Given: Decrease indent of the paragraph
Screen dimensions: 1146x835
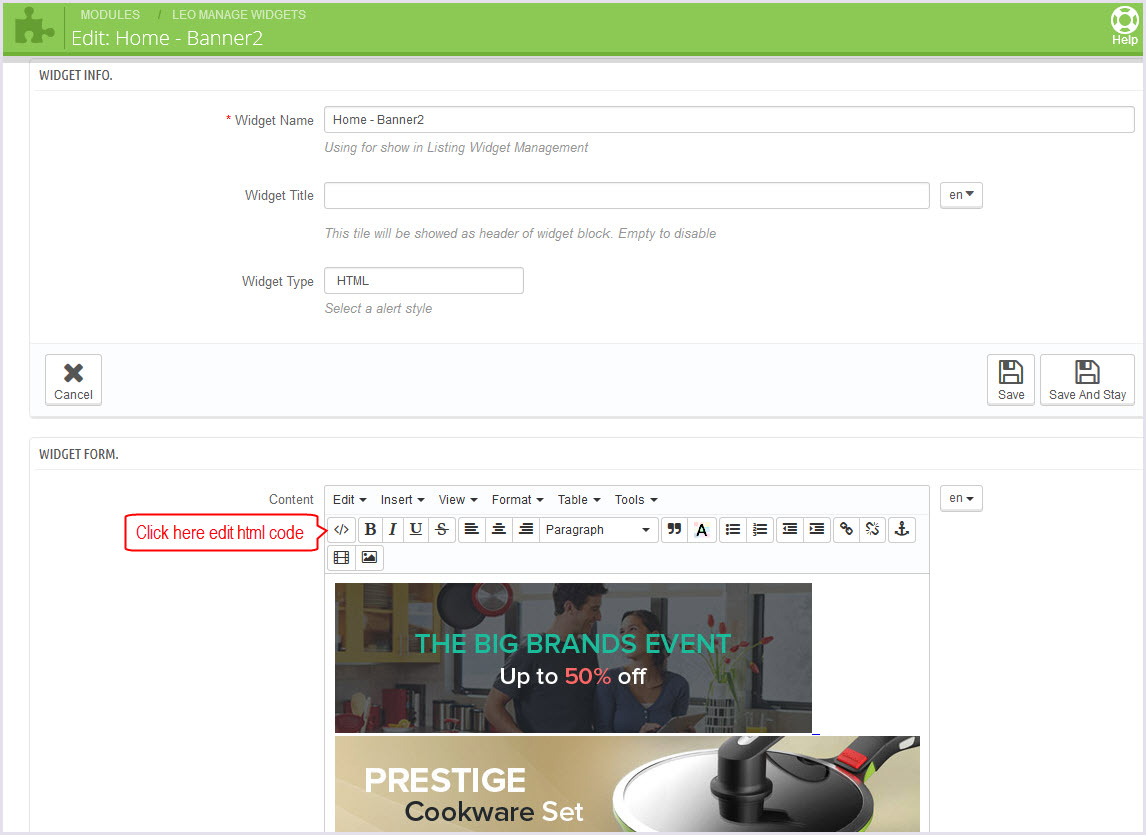Looking at the screenshot, I should tap(790, 529).
